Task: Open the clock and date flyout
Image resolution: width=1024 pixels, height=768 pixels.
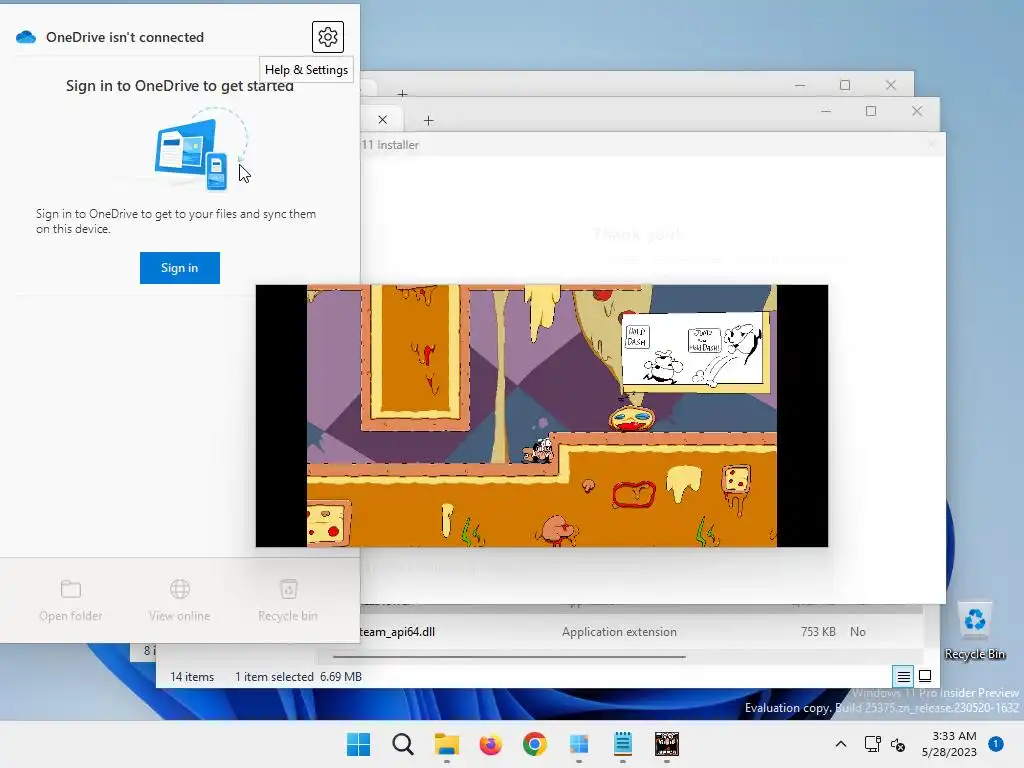Action: (949, 744)
